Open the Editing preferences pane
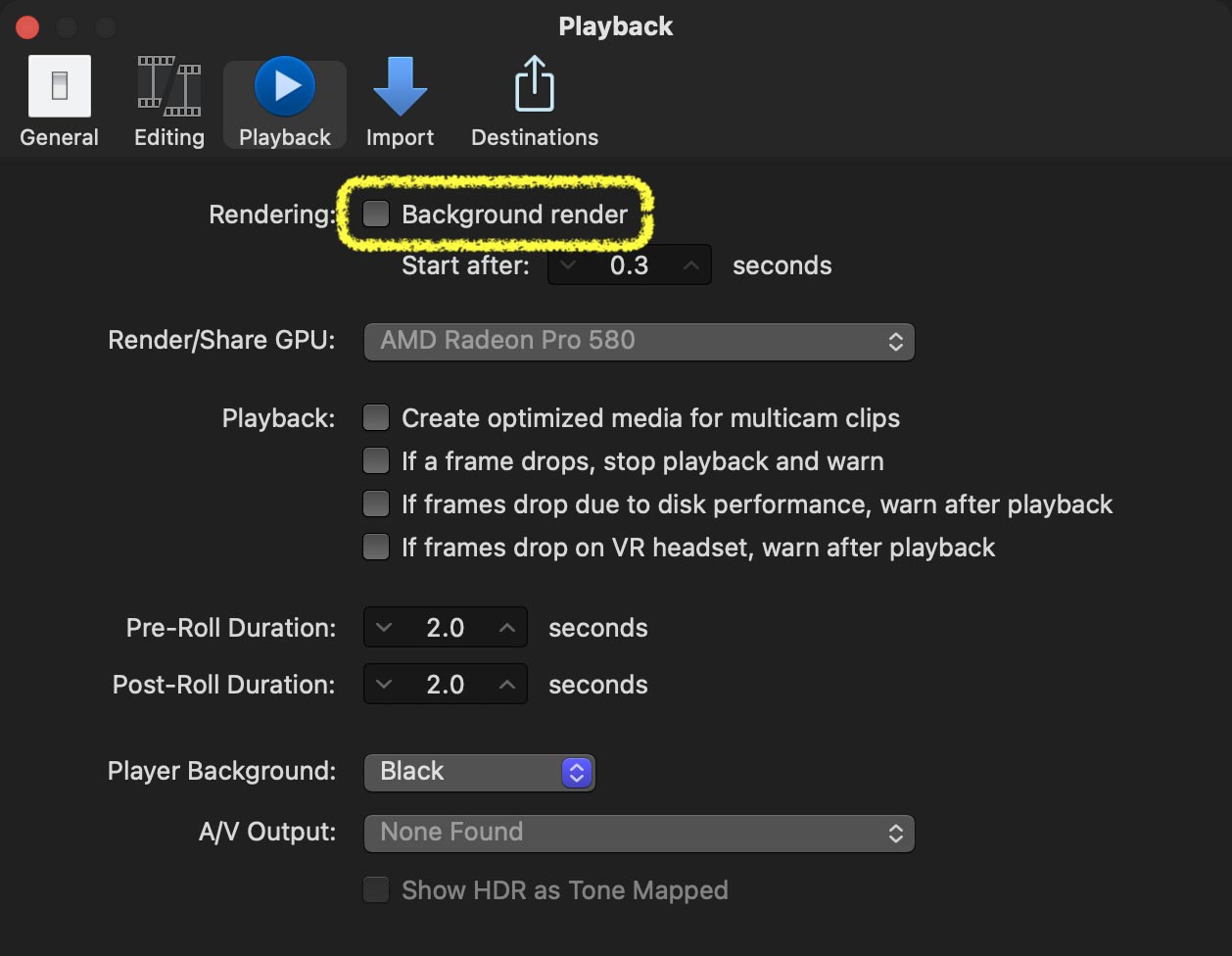1232x956 pixels. point(169,101)
